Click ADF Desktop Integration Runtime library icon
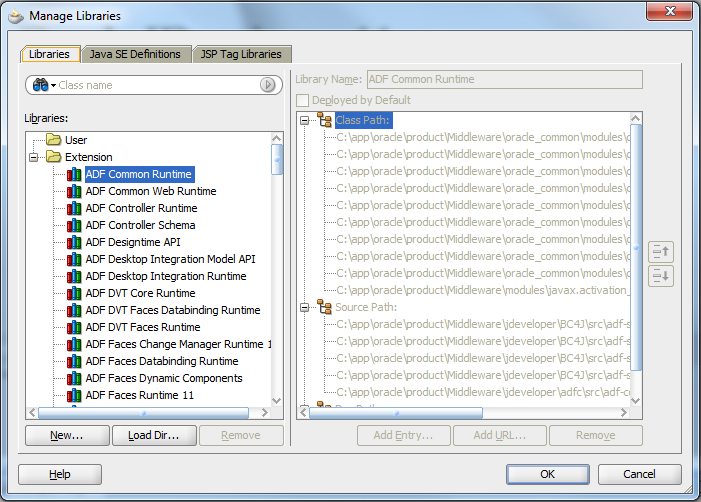Viewport: 701px width, 502px height. pos(74,276)
